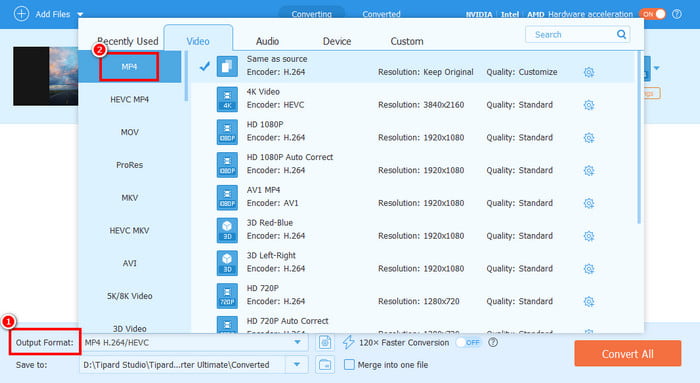The width and height of the screenshot is (700, 383).
Task: Open settings gear for 3D Red-Blue
Action: click(x=589, y=236)
